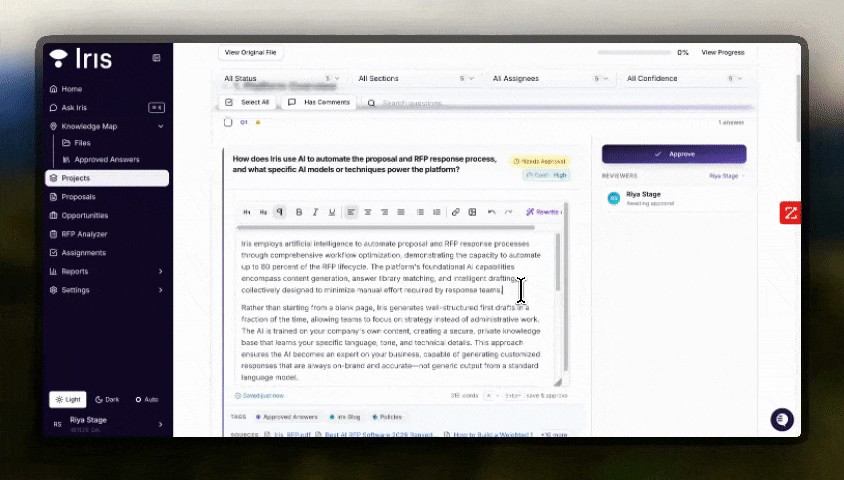Apply Heading 2 formatting
Screen dimensions: 844x480
[263, 212]
